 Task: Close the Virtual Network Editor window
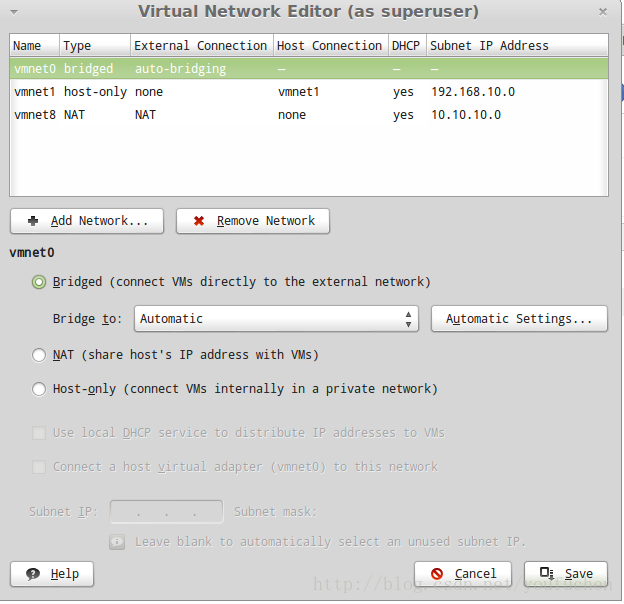click(x=603, y=12)
